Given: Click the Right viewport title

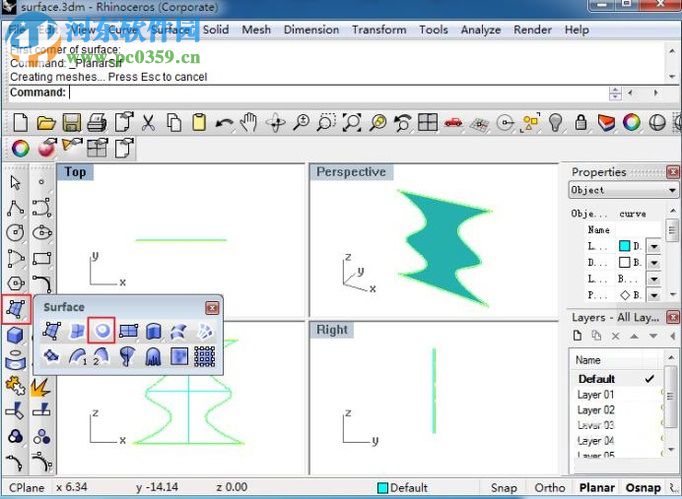Looking at the screenshot, I should (x=332, y=330).
